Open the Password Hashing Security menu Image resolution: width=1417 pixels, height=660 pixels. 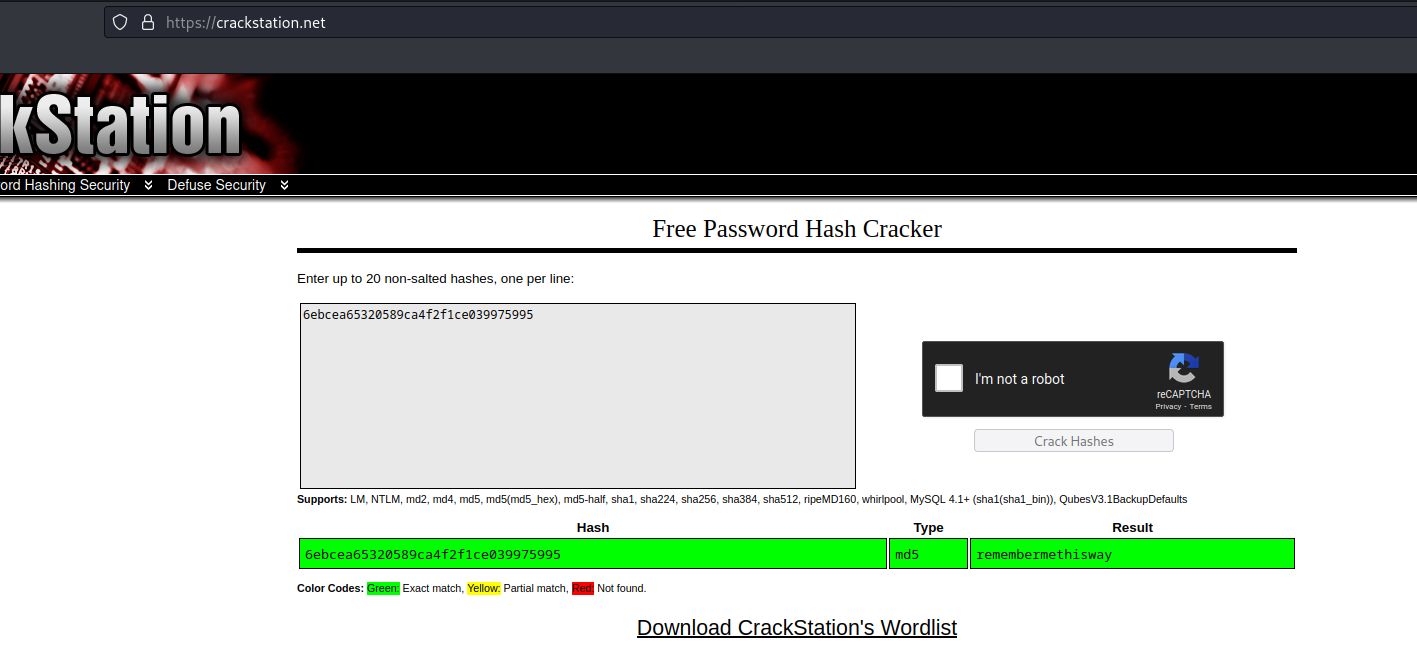pos(65,185)
